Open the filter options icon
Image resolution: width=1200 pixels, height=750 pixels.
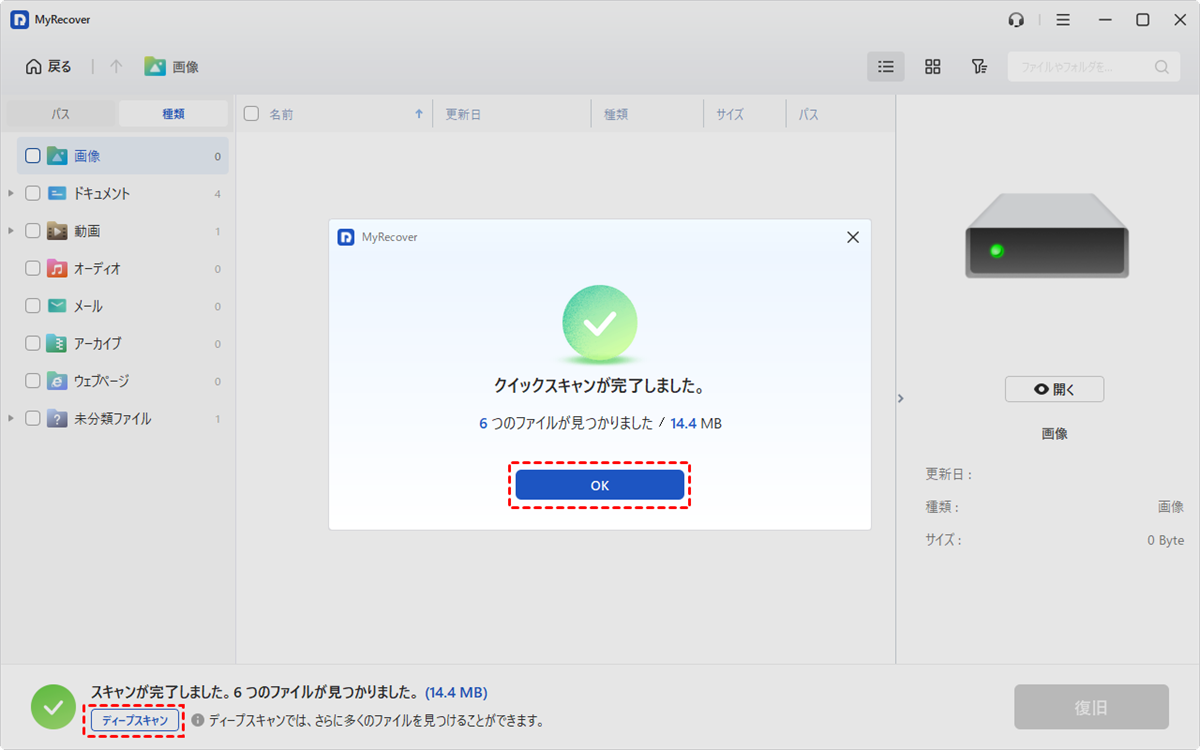coord(979,67)
